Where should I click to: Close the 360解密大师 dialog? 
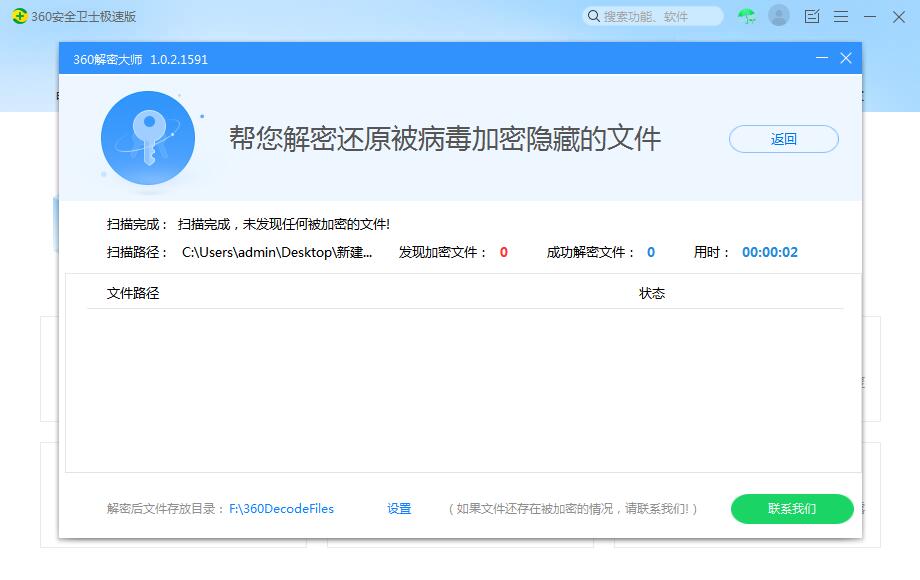pyautogui.click(x=845, y=57)
